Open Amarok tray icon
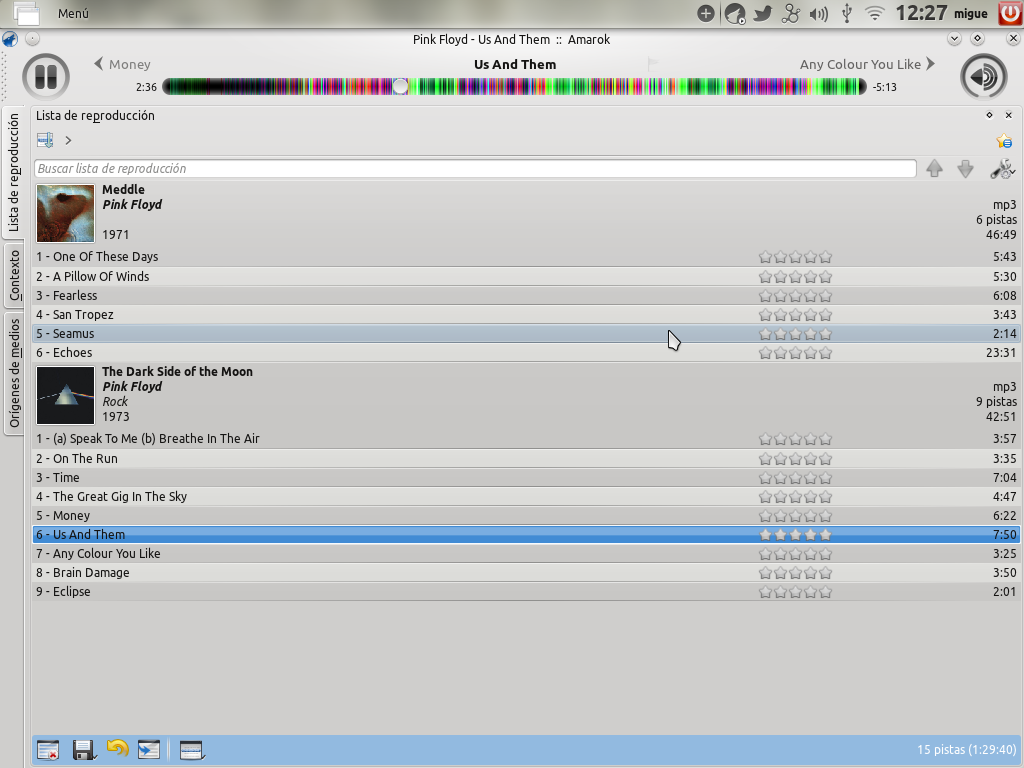The image size is (1024, 768). click(x=735, y=14)
